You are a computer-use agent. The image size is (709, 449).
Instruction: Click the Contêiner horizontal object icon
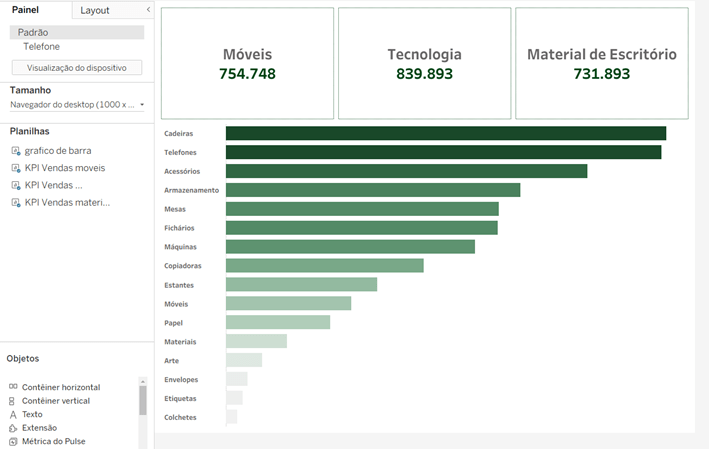(12, 387)
